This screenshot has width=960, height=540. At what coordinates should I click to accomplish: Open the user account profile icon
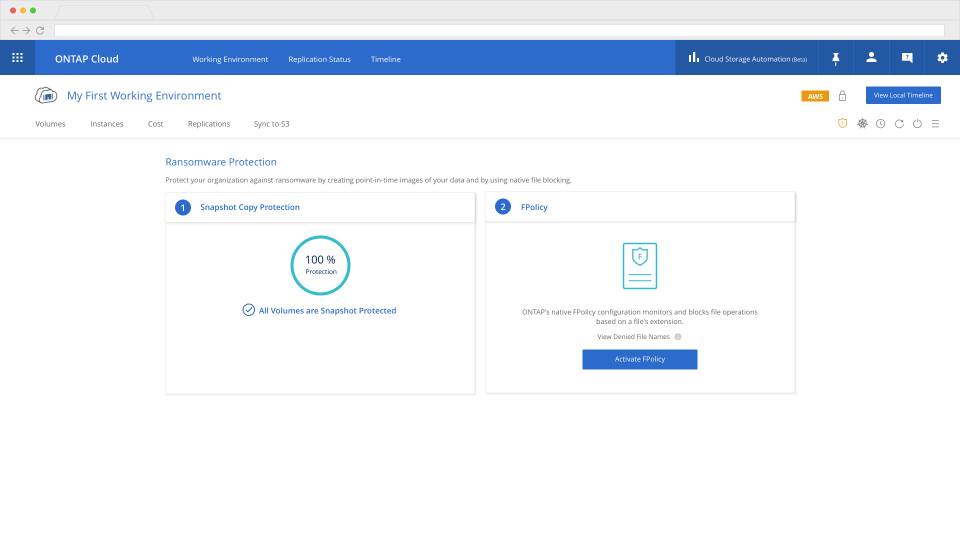click(x=871, y=58)
